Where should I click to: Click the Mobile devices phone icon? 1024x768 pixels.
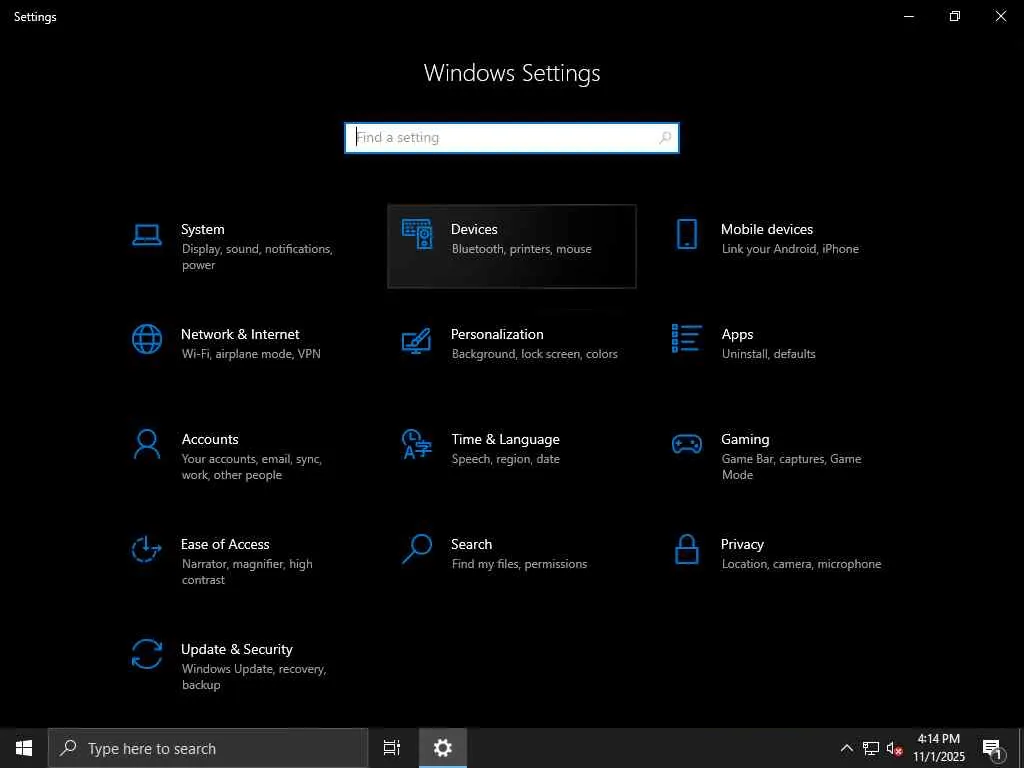pos(687,234)
